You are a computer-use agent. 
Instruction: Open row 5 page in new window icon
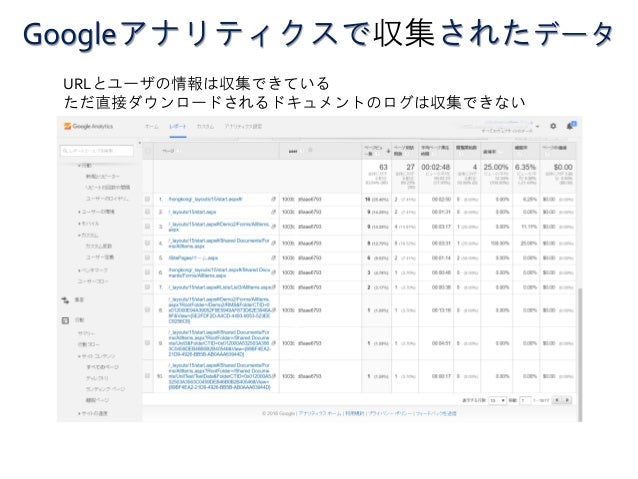point(274,258)
